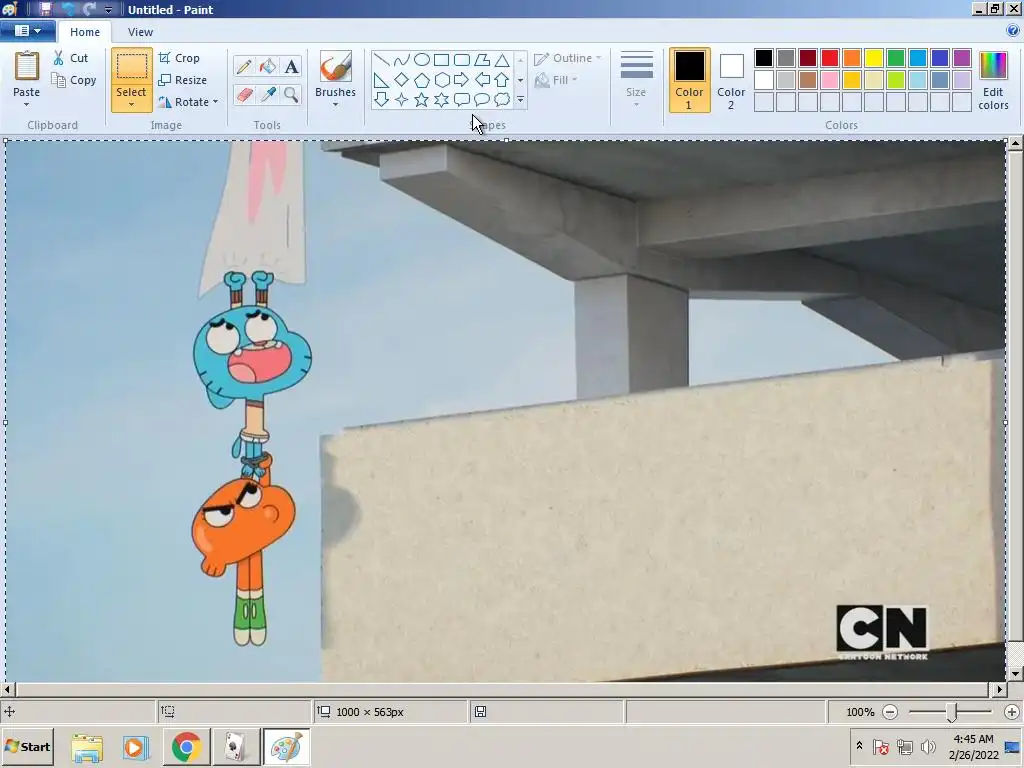Viewport: 1024px width, 768px height.
Task: Select the Text tool
Action: click(291, 66)
